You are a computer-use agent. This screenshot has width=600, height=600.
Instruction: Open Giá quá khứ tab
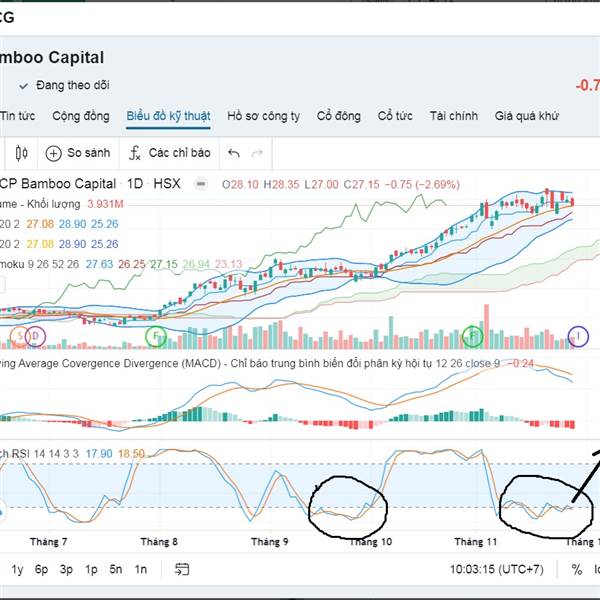[527, 116]
